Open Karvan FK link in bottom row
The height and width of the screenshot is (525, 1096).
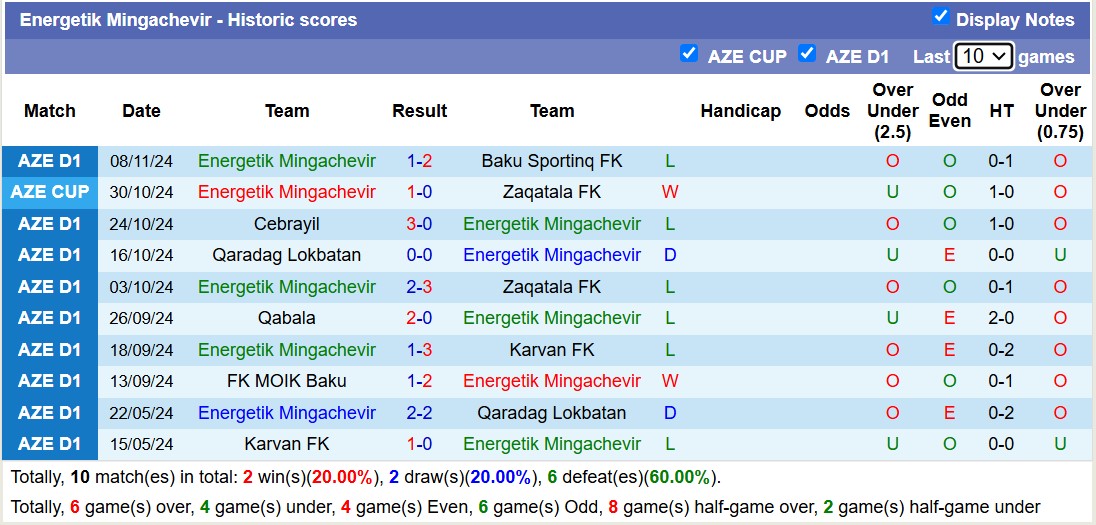click(287, 444)
